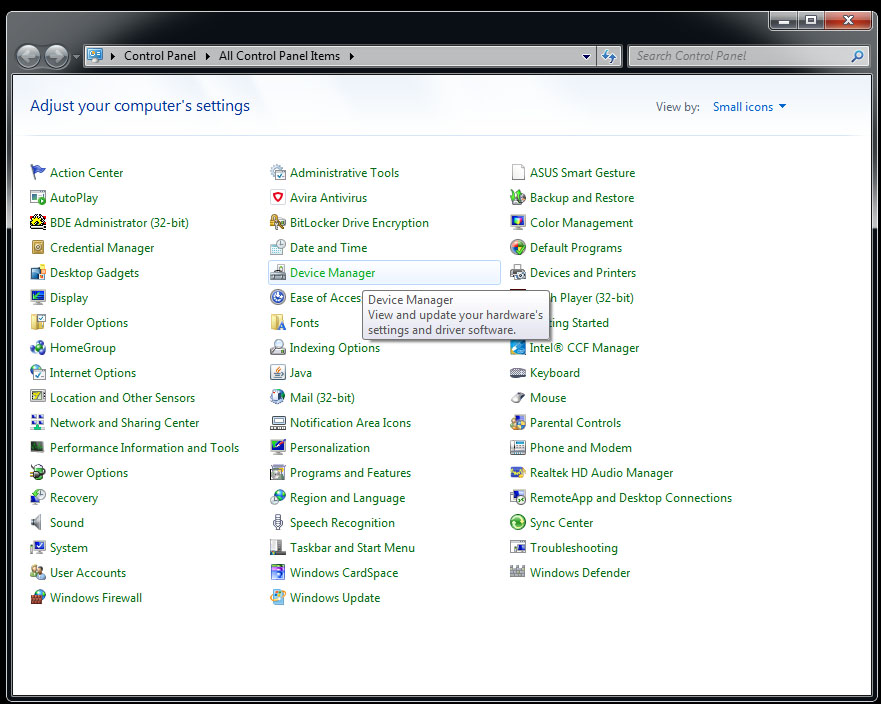
Task: Open the Indexing Options link
Action: pos(335,348)
